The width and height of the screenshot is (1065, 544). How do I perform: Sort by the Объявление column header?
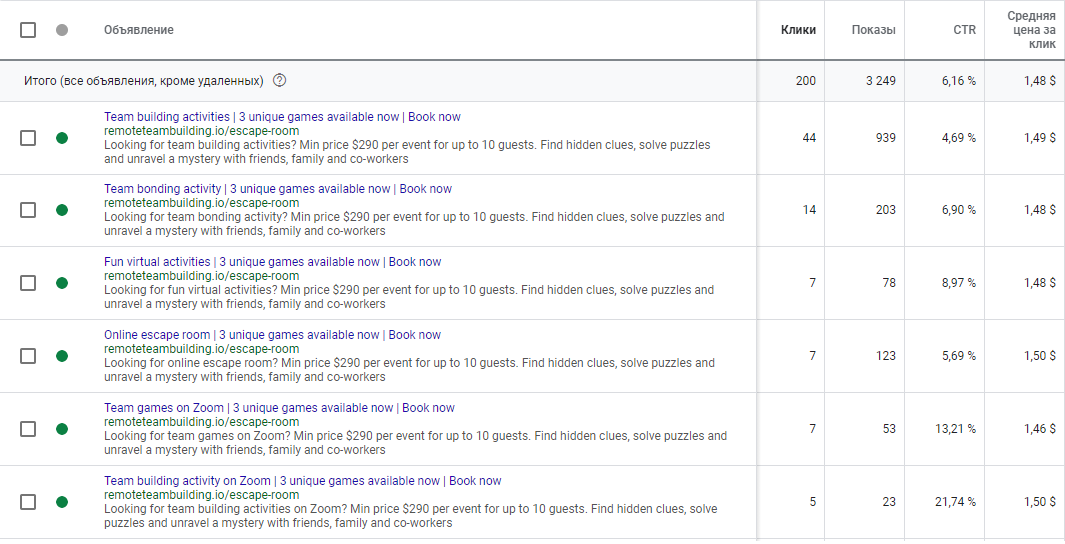pyautogui.click(x=139, y=30)
